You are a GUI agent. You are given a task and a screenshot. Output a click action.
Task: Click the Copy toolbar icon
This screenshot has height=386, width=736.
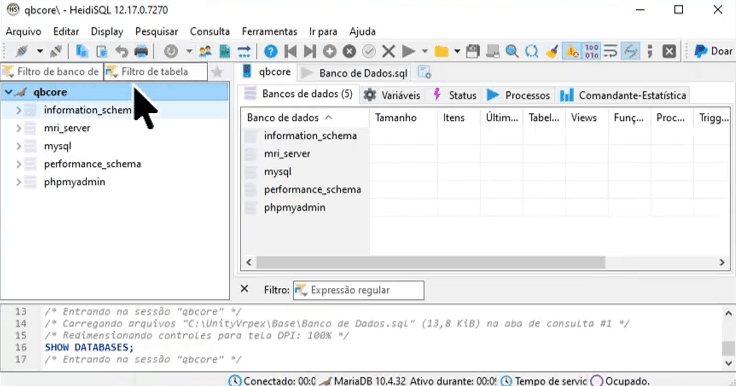point(82,51)
